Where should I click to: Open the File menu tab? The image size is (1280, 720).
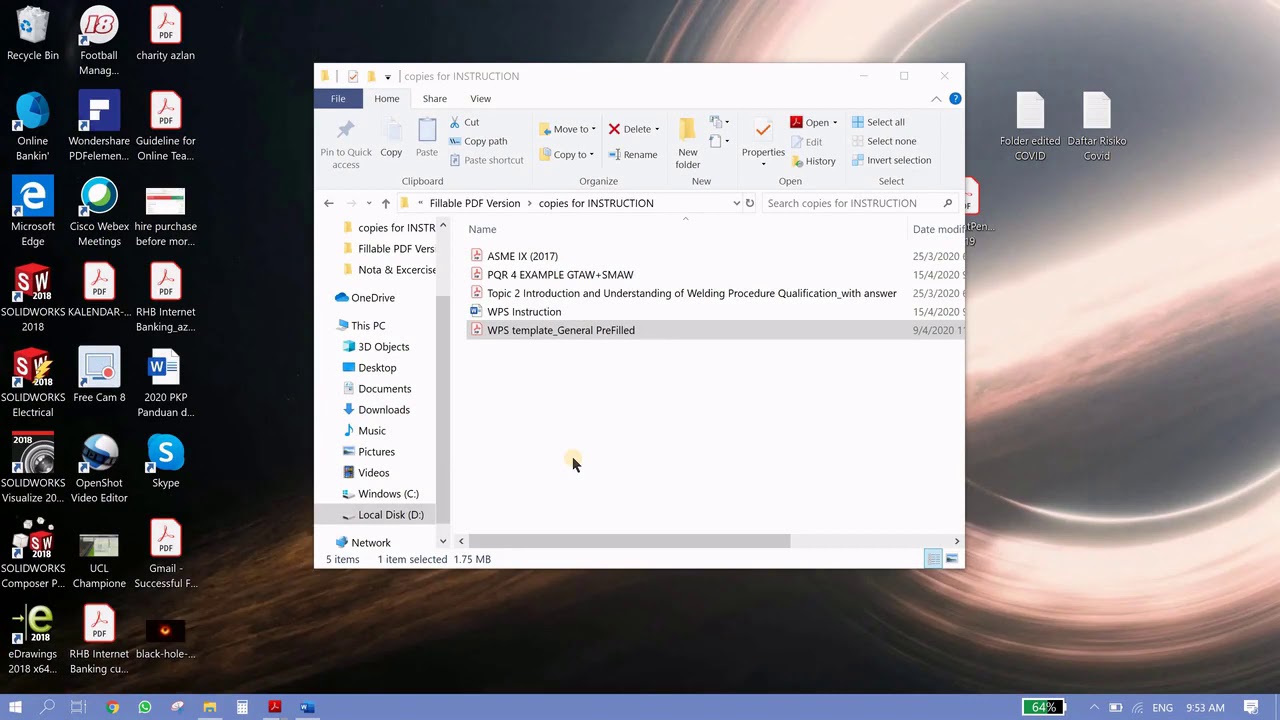(338, 99)
